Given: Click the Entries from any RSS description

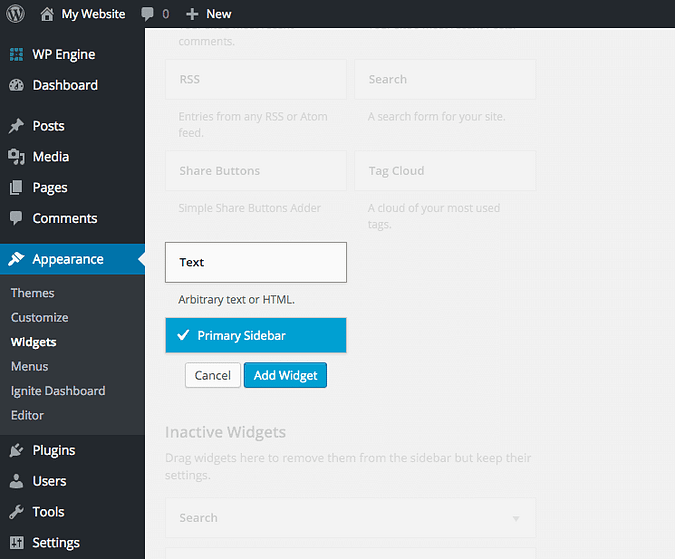Looking at the screenshot, I should point(253,124).
